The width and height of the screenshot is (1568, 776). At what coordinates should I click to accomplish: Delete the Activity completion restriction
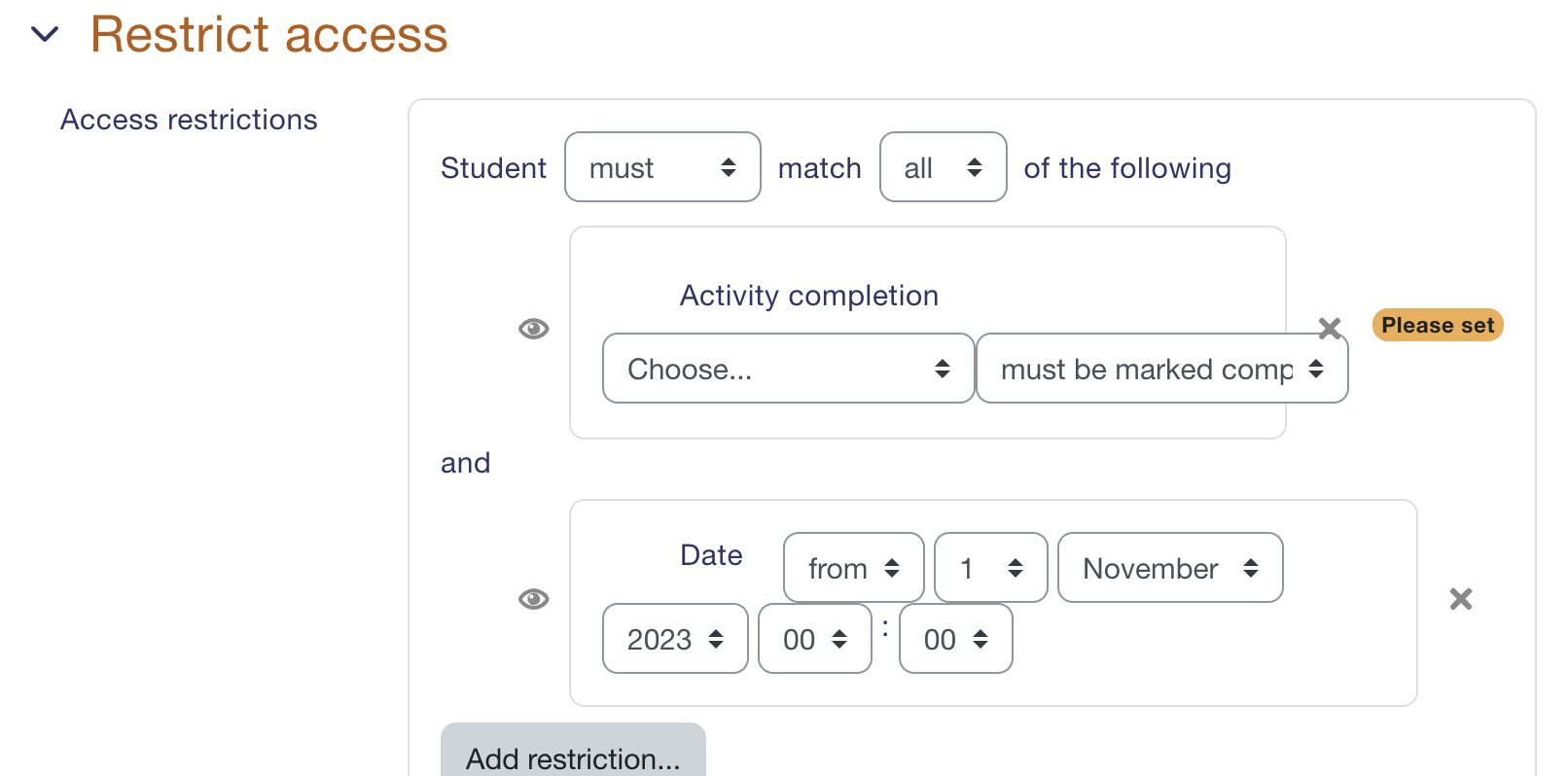coord(1330,328)
